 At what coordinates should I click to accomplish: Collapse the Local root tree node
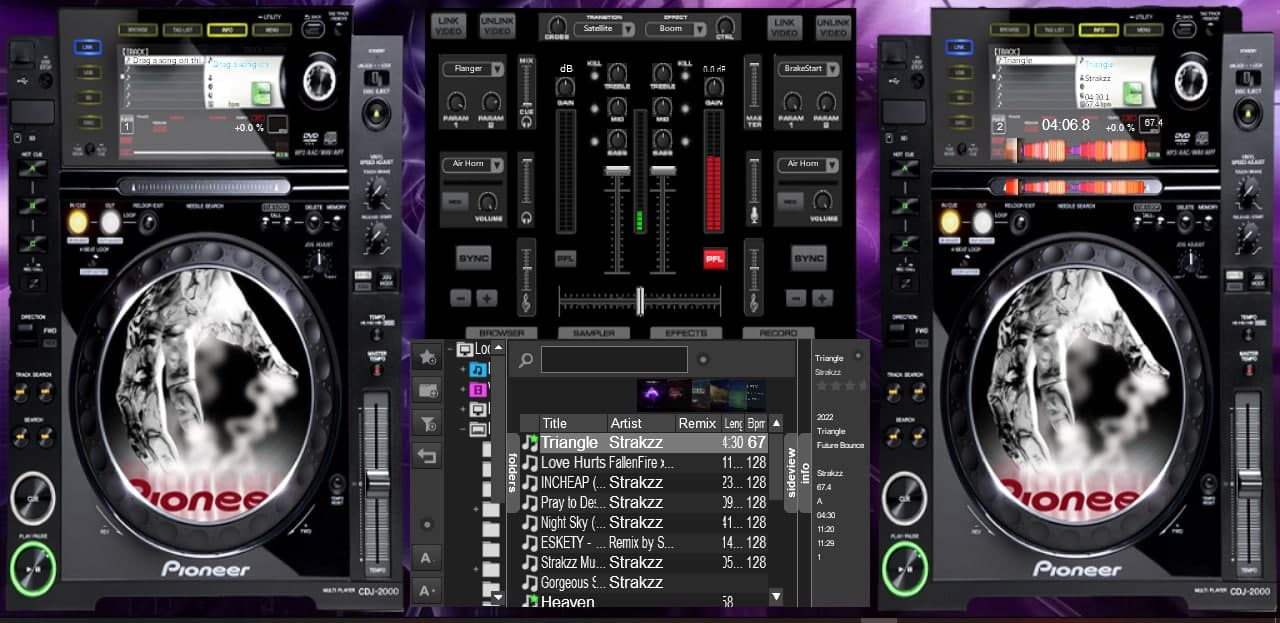[449, 350]
